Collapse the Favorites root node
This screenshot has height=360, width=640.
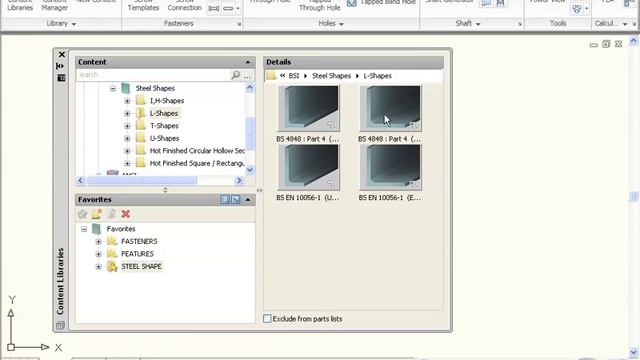[84, 229]
